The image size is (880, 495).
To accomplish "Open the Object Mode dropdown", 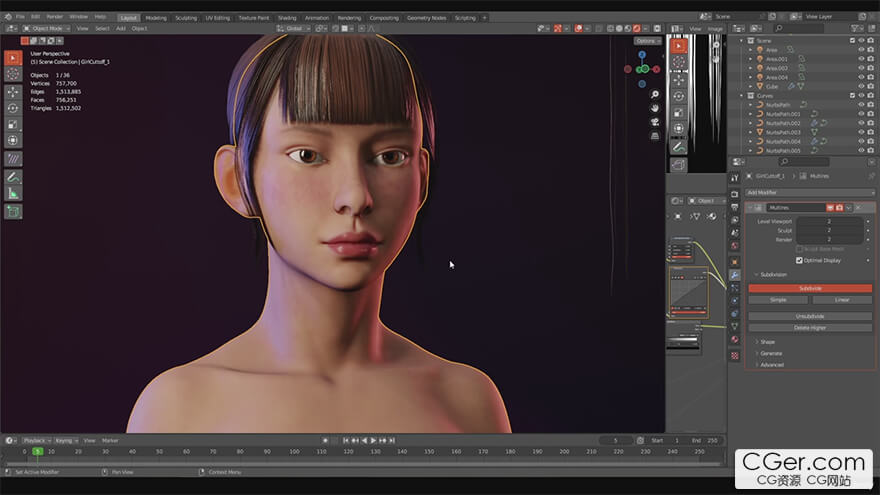I will click(x=47, y=28).
